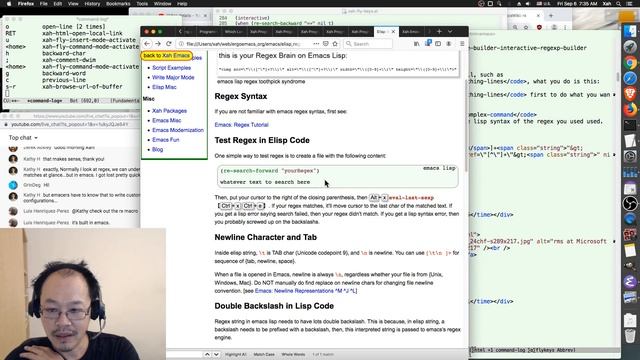
Task: Open the Tools menu
Action: [142, 4]
